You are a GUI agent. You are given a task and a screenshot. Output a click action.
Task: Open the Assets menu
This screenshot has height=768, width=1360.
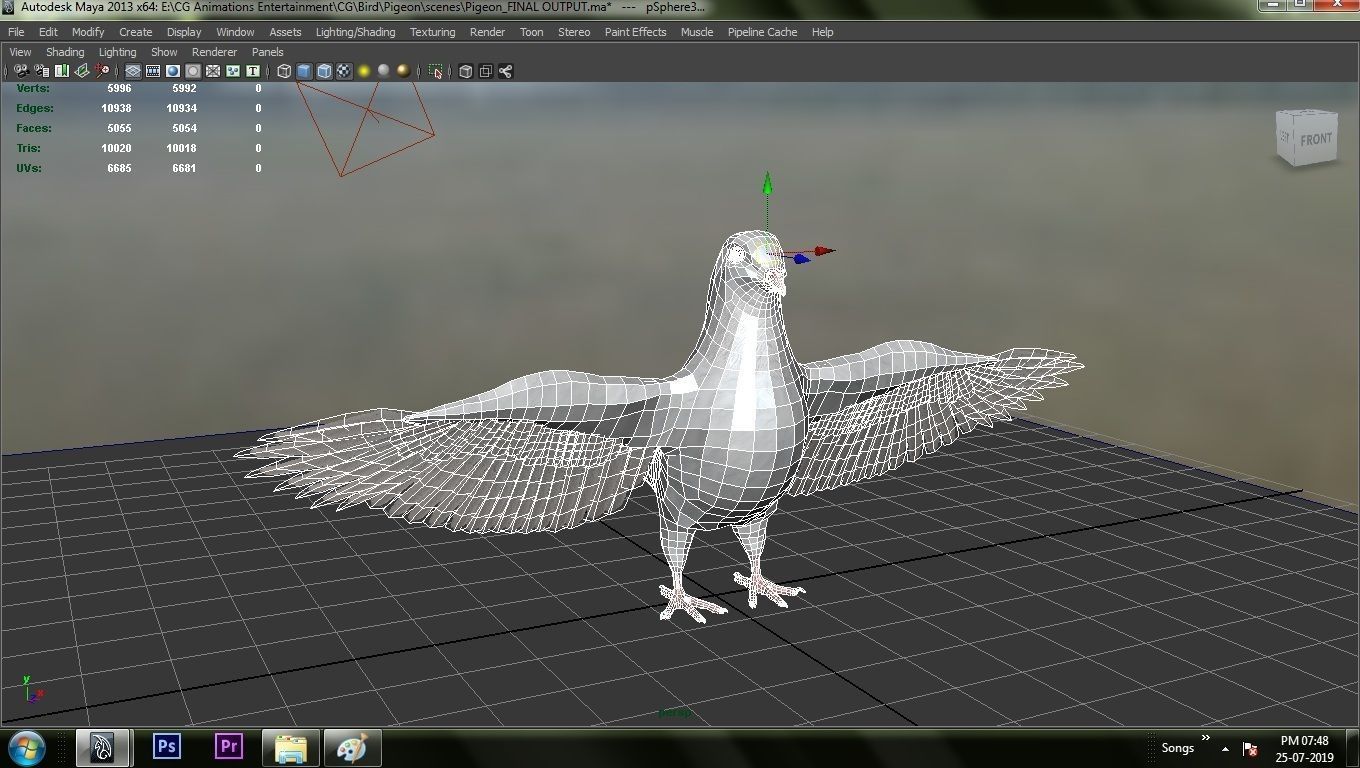click(x=285, y=32)
